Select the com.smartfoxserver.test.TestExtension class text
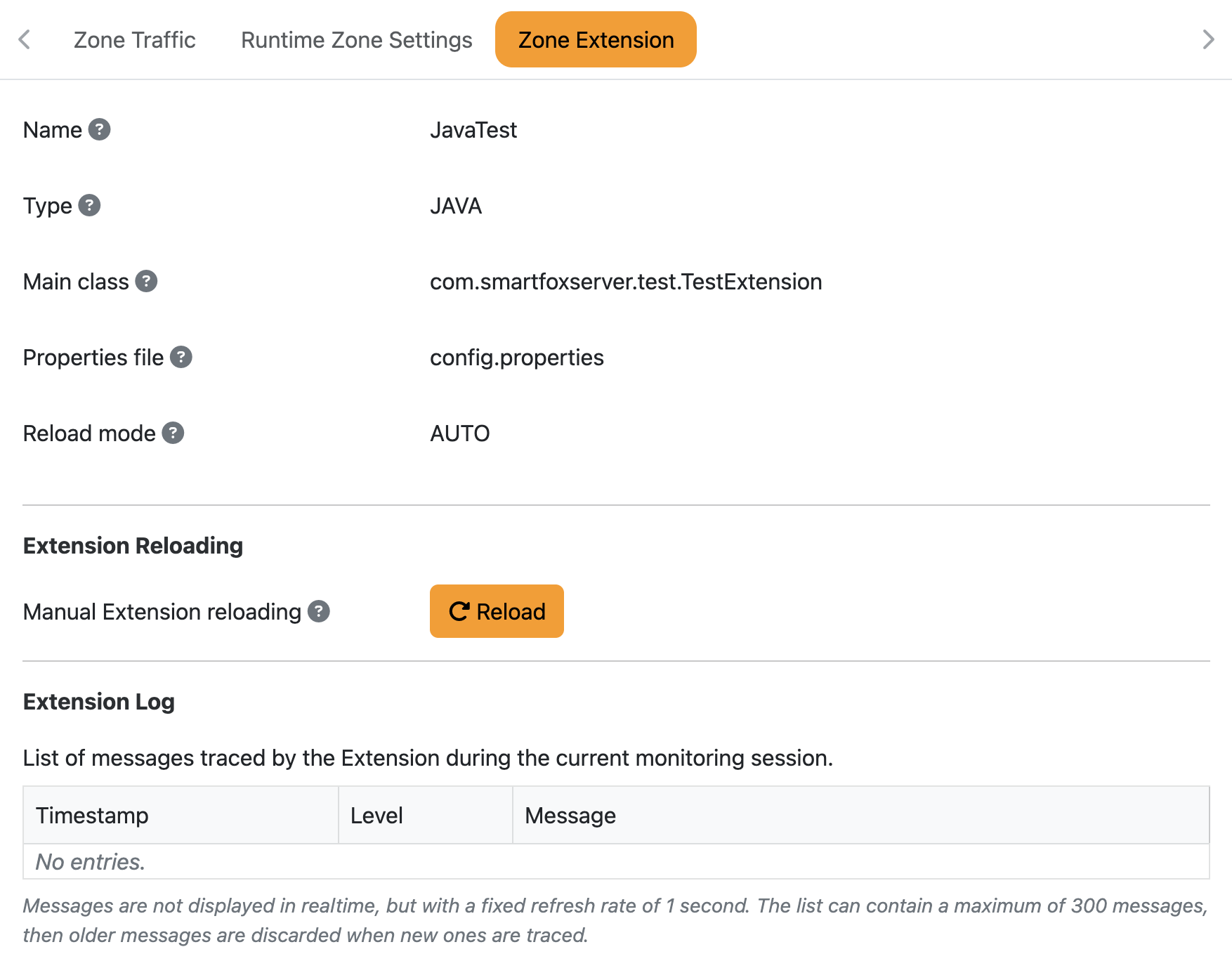The height and width of the screenshot is (954, 1232). pos(626,282)
